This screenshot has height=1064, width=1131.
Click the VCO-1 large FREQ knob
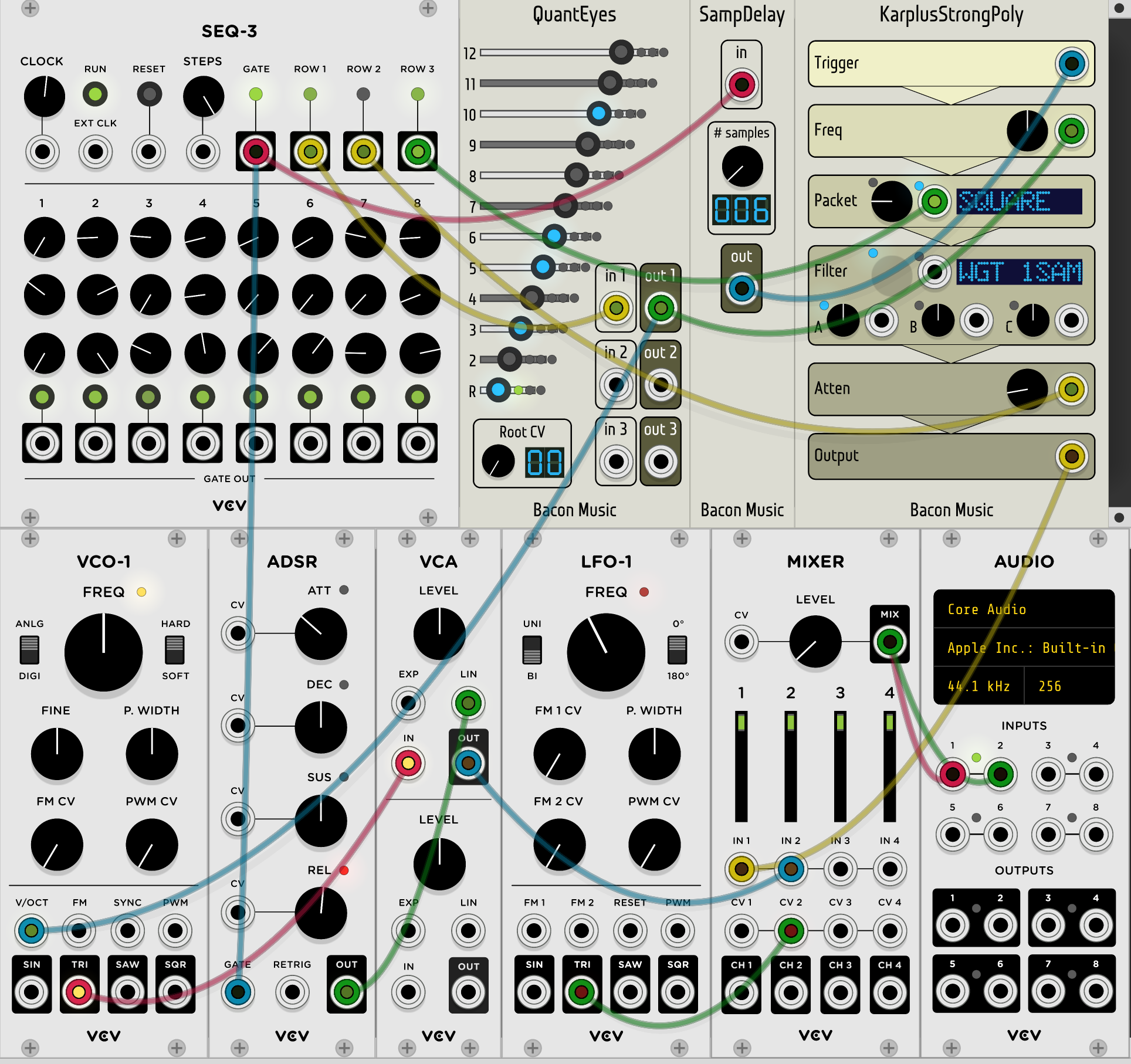point(104,652)
